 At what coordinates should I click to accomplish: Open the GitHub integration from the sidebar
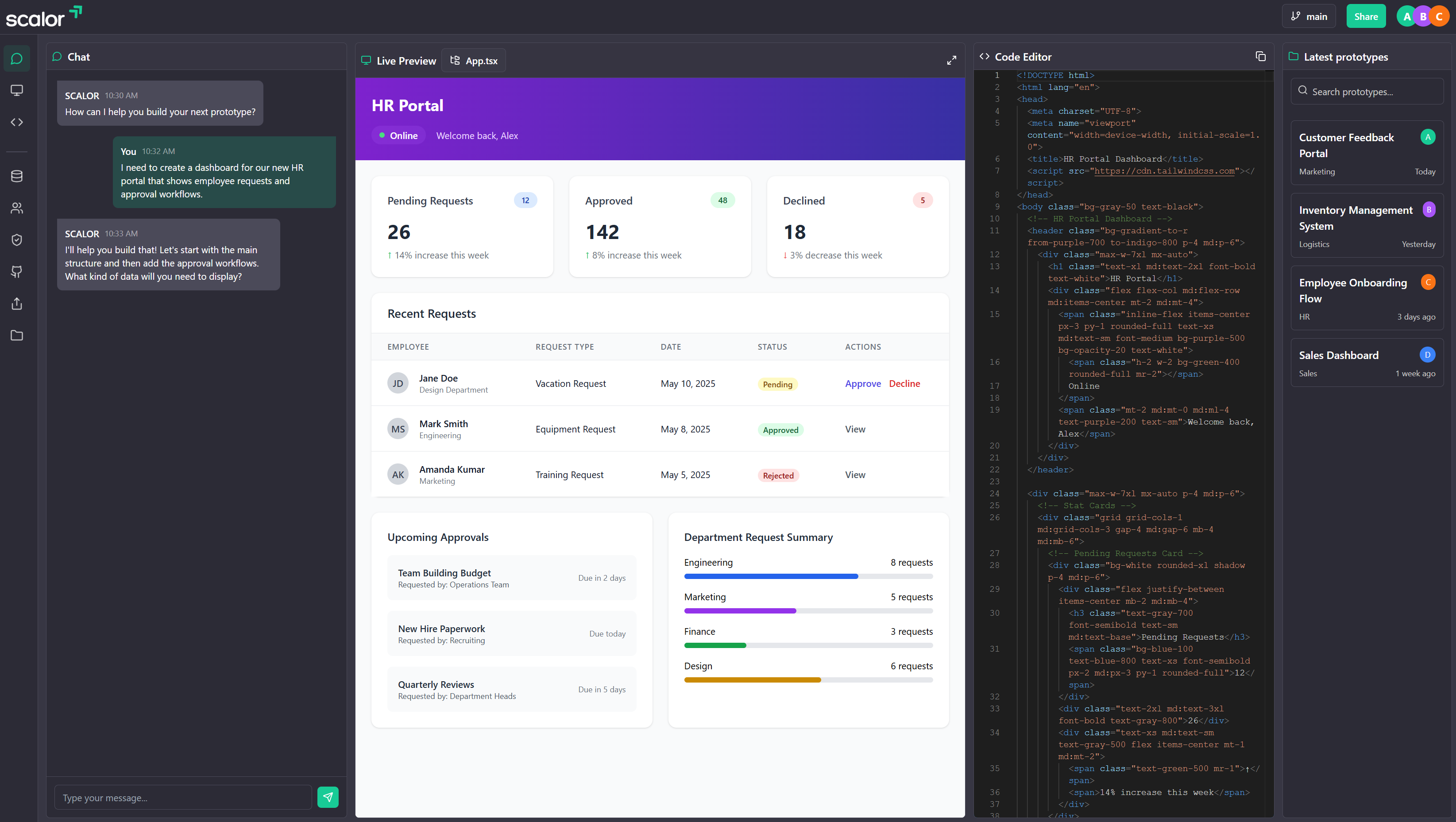pyautogui.click(x=16, y=272)
